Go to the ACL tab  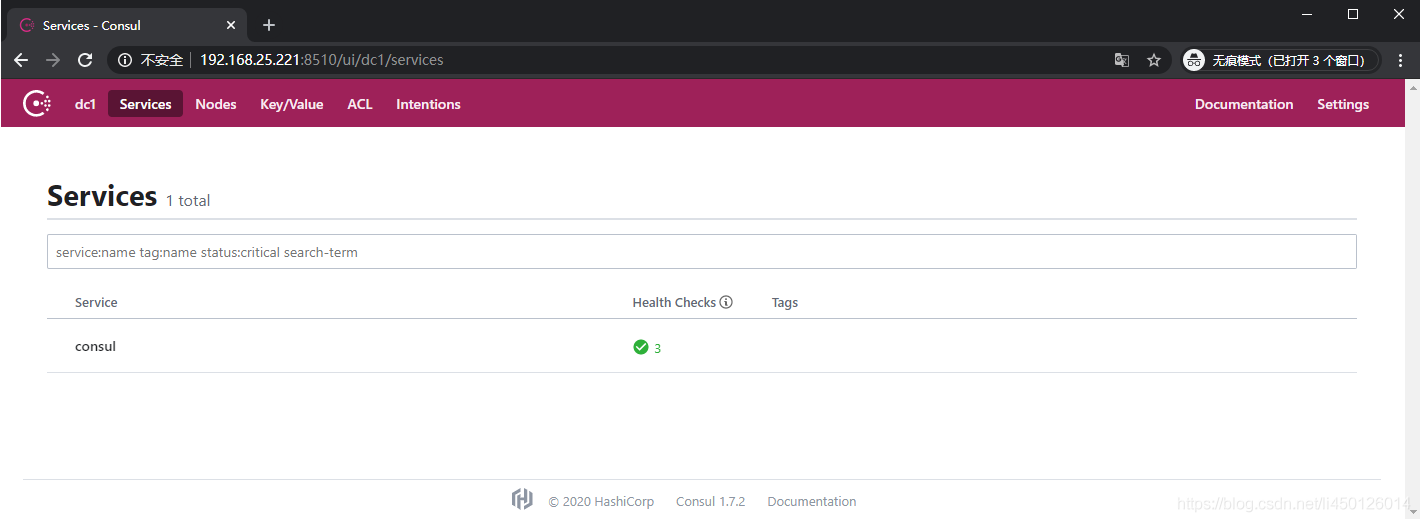point(360,104)
